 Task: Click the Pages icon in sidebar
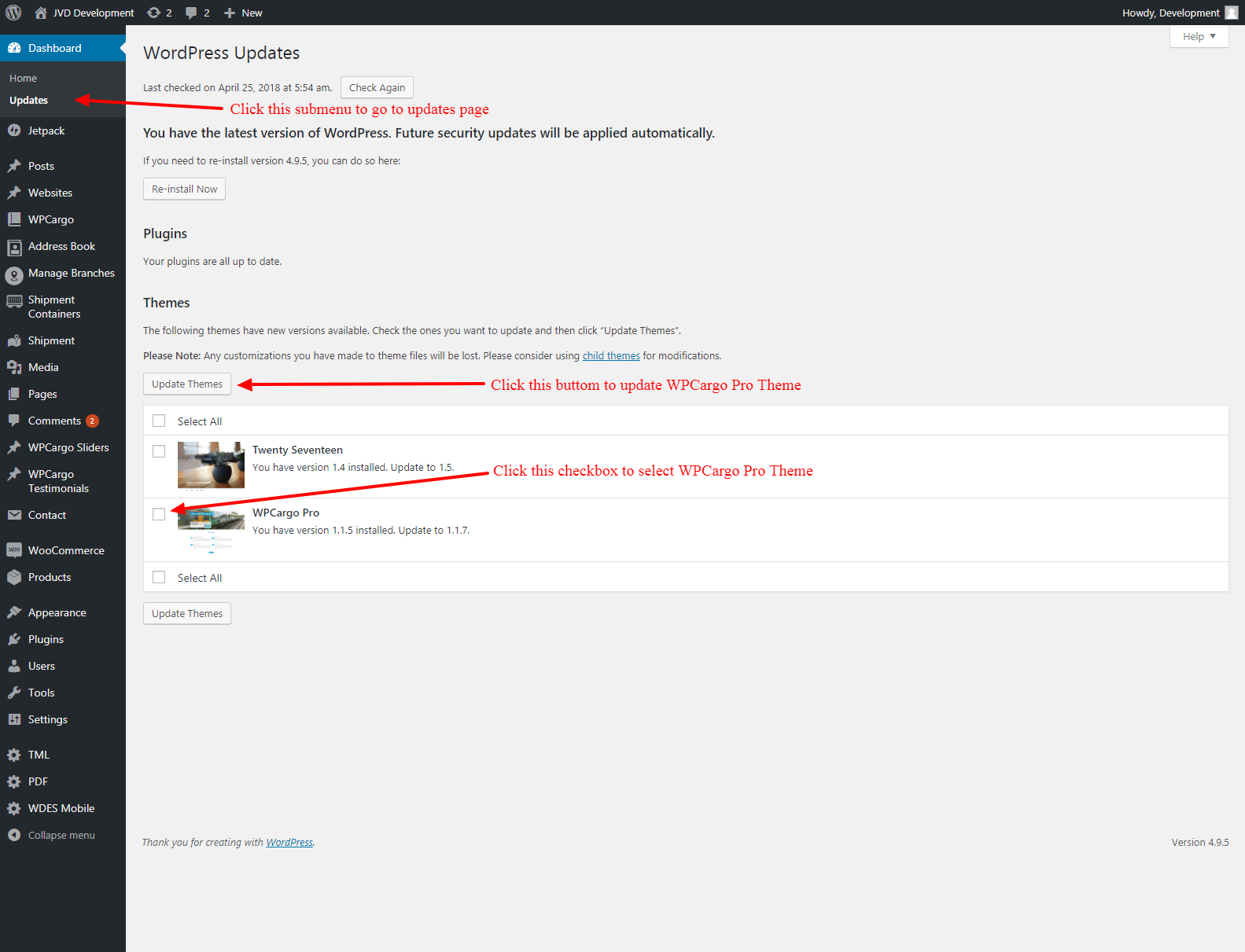click(14, 394)
